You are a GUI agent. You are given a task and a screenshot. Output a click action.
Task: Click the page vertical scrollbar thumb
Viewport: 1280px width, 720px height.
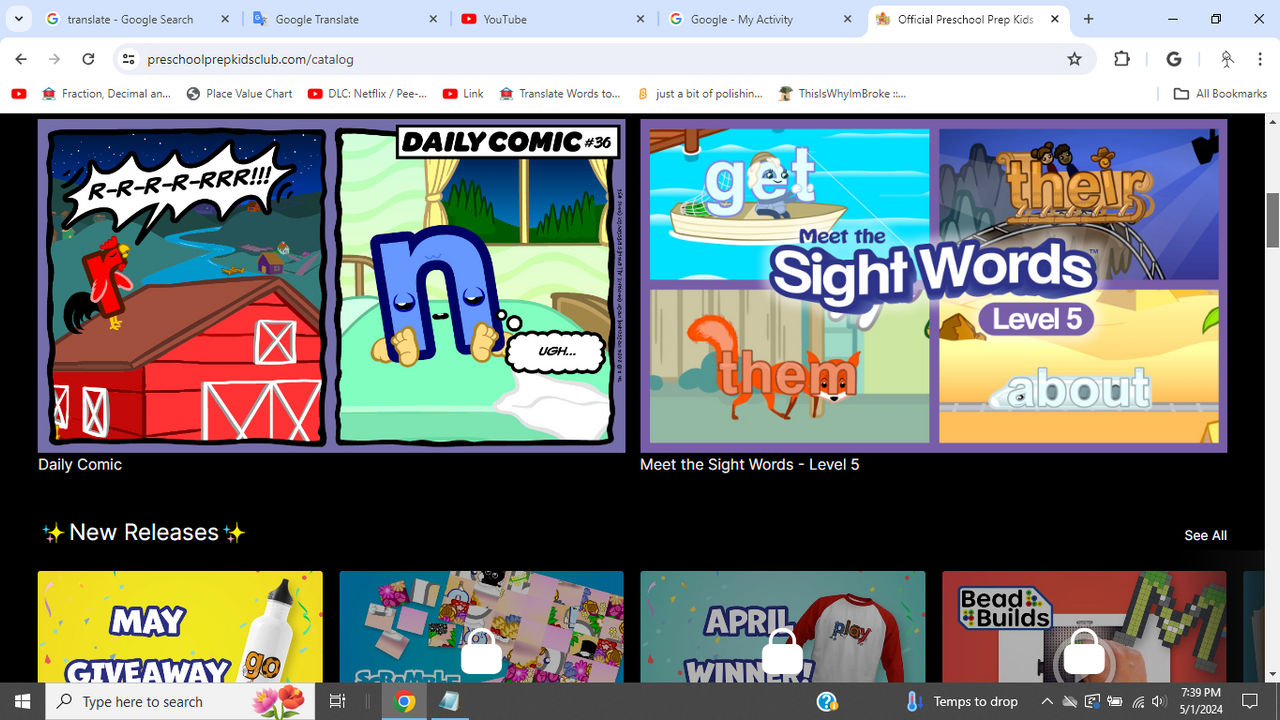1272,220
